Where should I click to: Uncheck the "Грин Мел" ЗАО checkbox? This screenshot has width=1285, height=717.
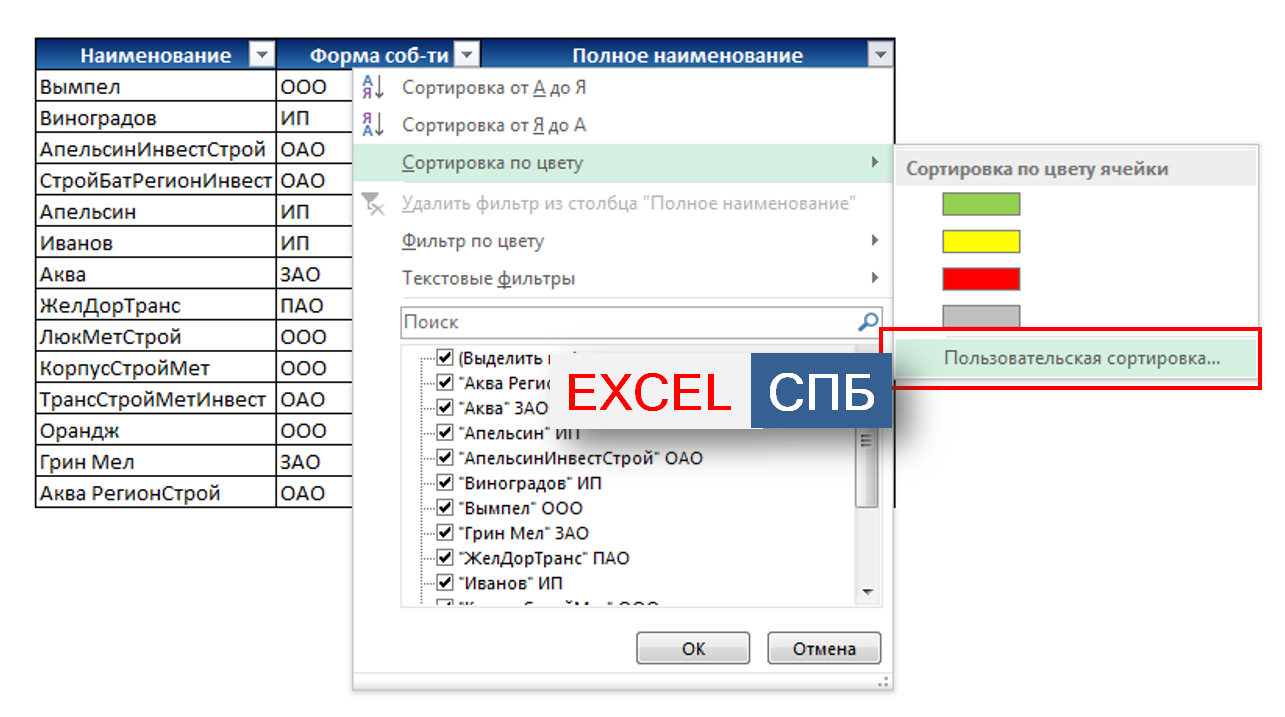tap(446, 533)
